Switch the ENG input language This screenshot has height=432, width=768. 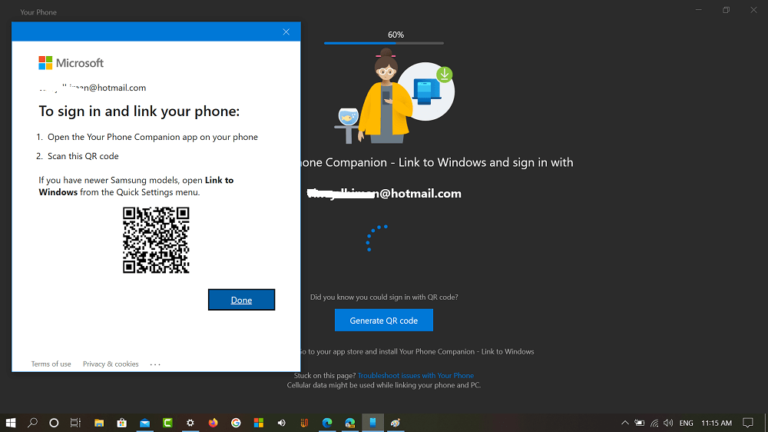click(x=686, y=423)
